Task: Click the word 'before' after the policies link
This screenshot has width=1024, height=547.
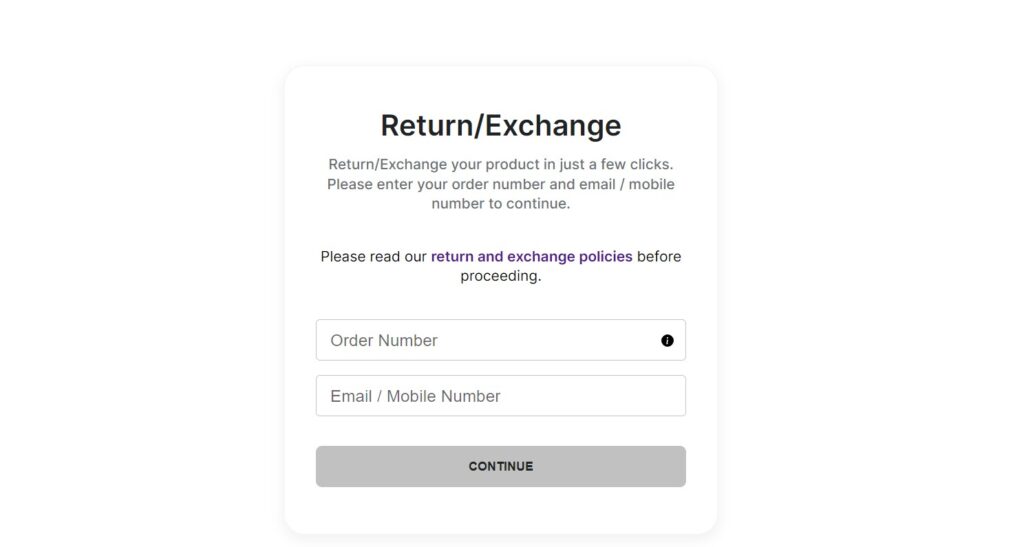Action: [659, 257]
